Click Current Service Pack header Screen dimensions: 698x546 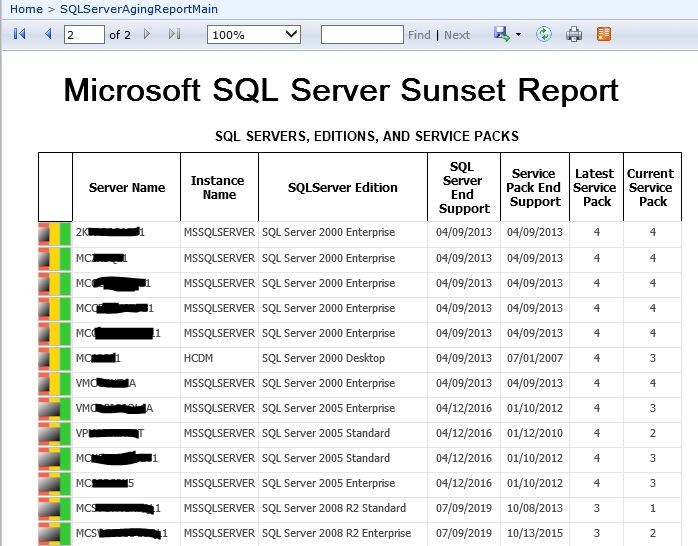coord(652,187)
